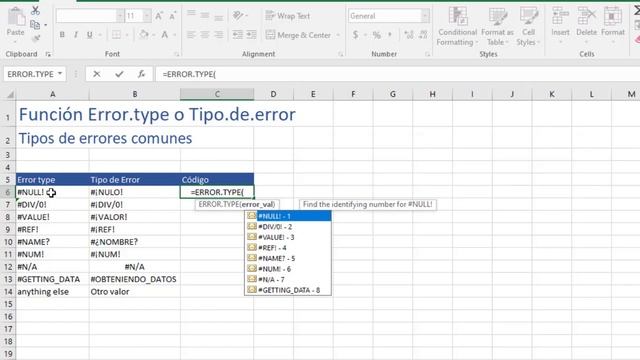This screenshot has height=360, width=640.
Task: Click the Paste clipboard icon
Action: (x=16, y=18)
